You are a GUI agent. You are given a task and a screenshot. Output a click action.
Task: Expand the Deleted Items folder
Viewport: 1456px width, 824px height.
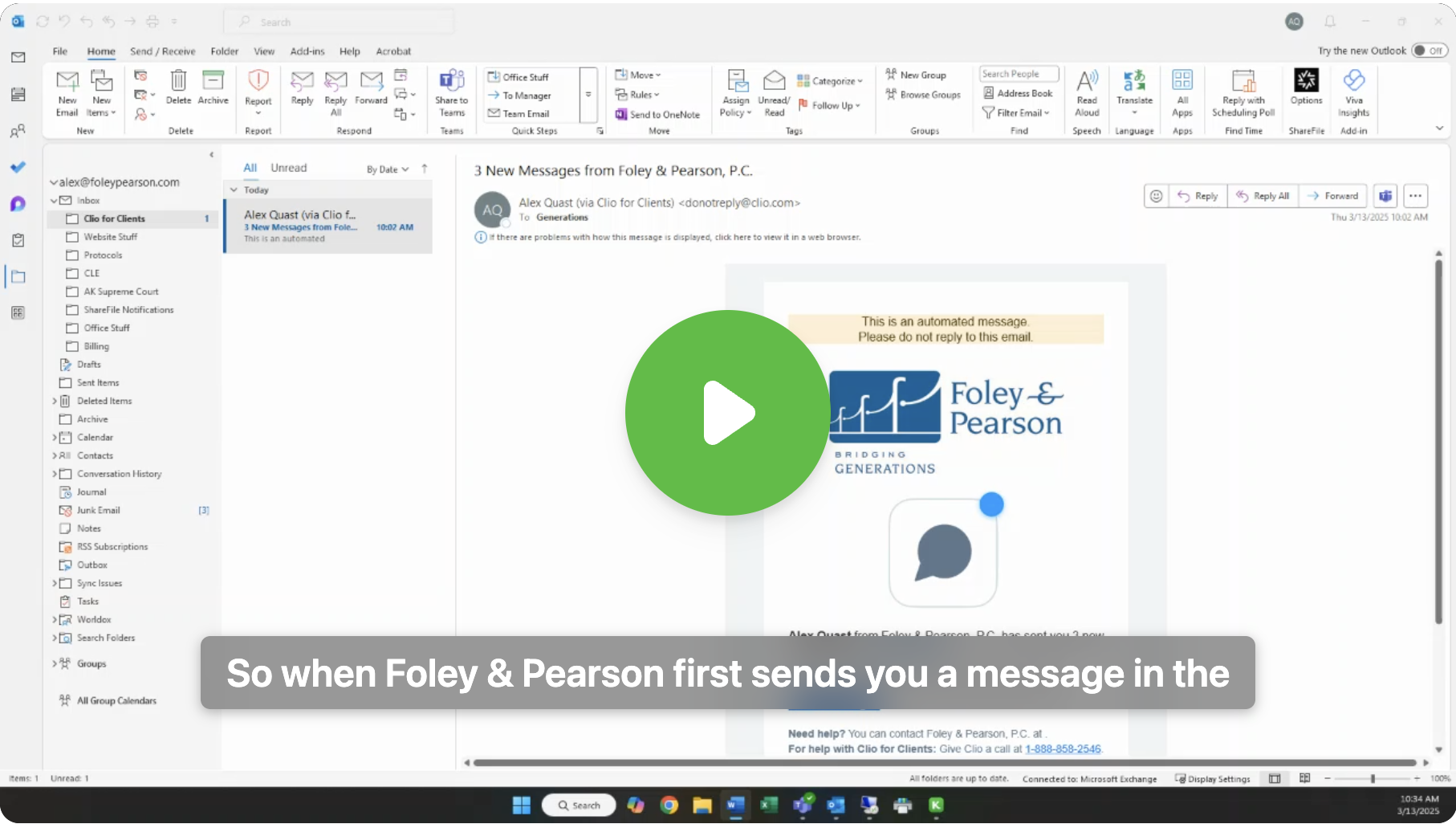point(55,401)
